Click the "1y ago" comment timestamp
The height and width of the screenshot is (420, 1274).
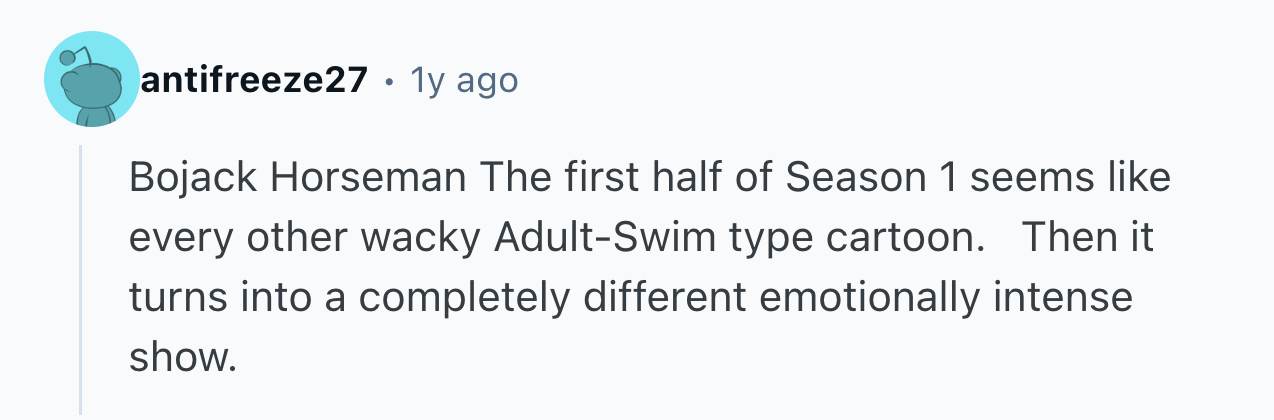pos(464,80)
